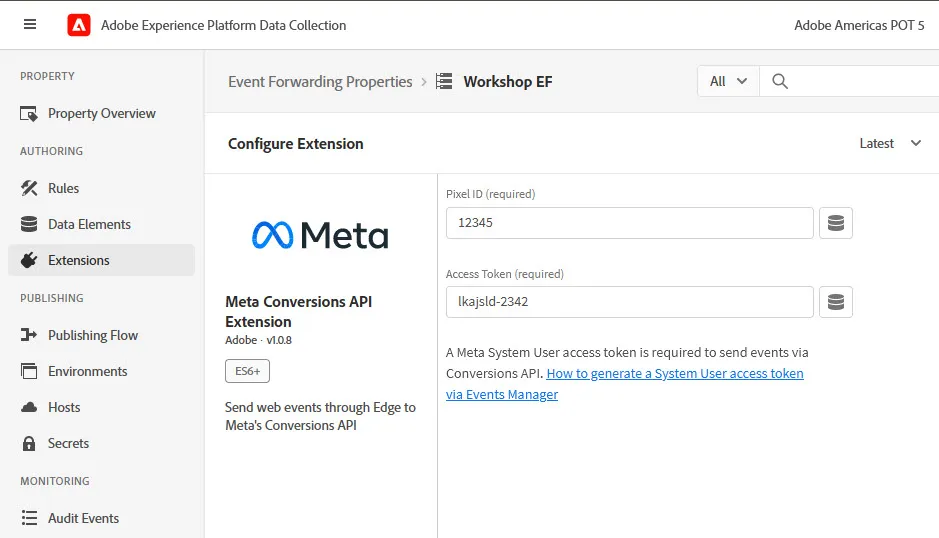Viewport: 939px width, 538px height.
Task: Open Hosts page
Action: click(x=101, y=407)
